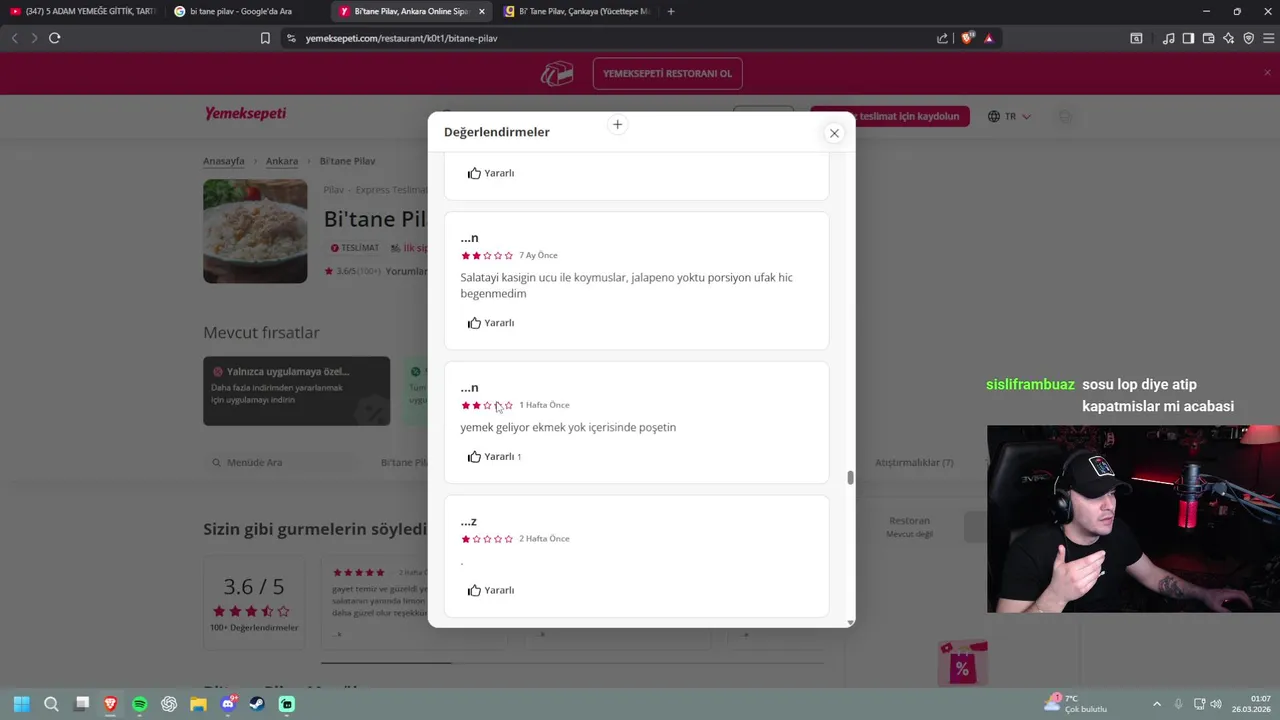
Task: Click the 'Yalnızca uygulamaya özel' offer card
Action: [x=297, y=391]
